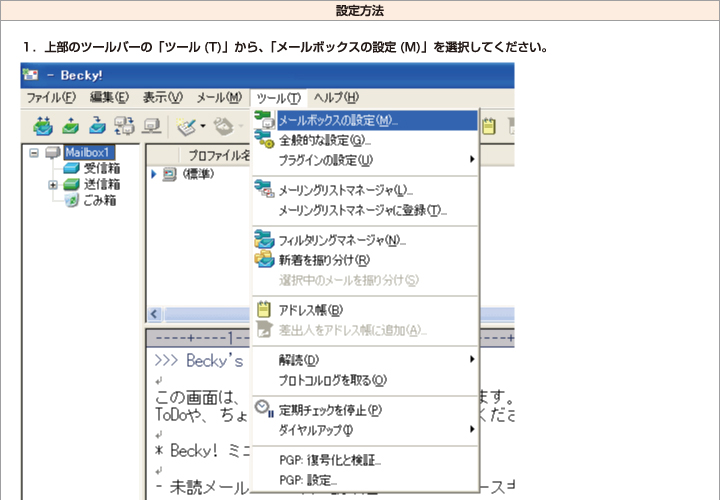
Task: Click horizontal scrollbar left arrow
Action: click(x=154, y=314)
